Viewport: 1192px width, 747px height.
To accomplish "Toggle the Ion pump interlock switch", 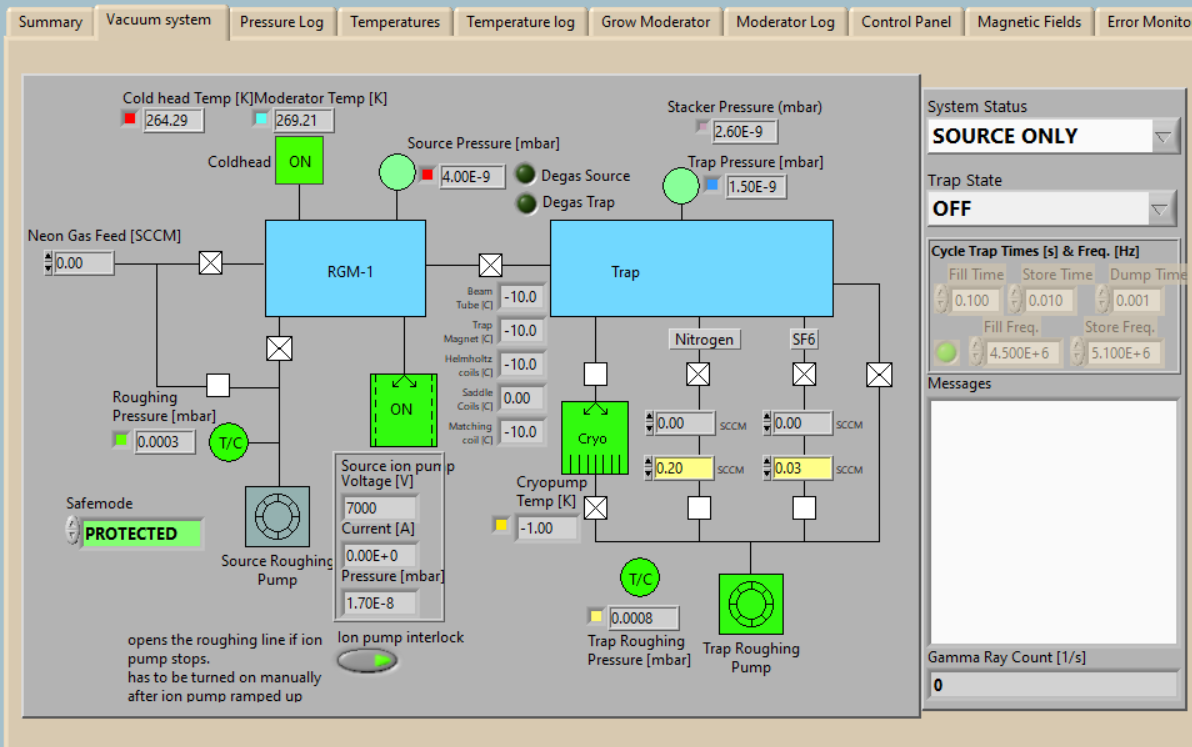I will coord(367,661).
